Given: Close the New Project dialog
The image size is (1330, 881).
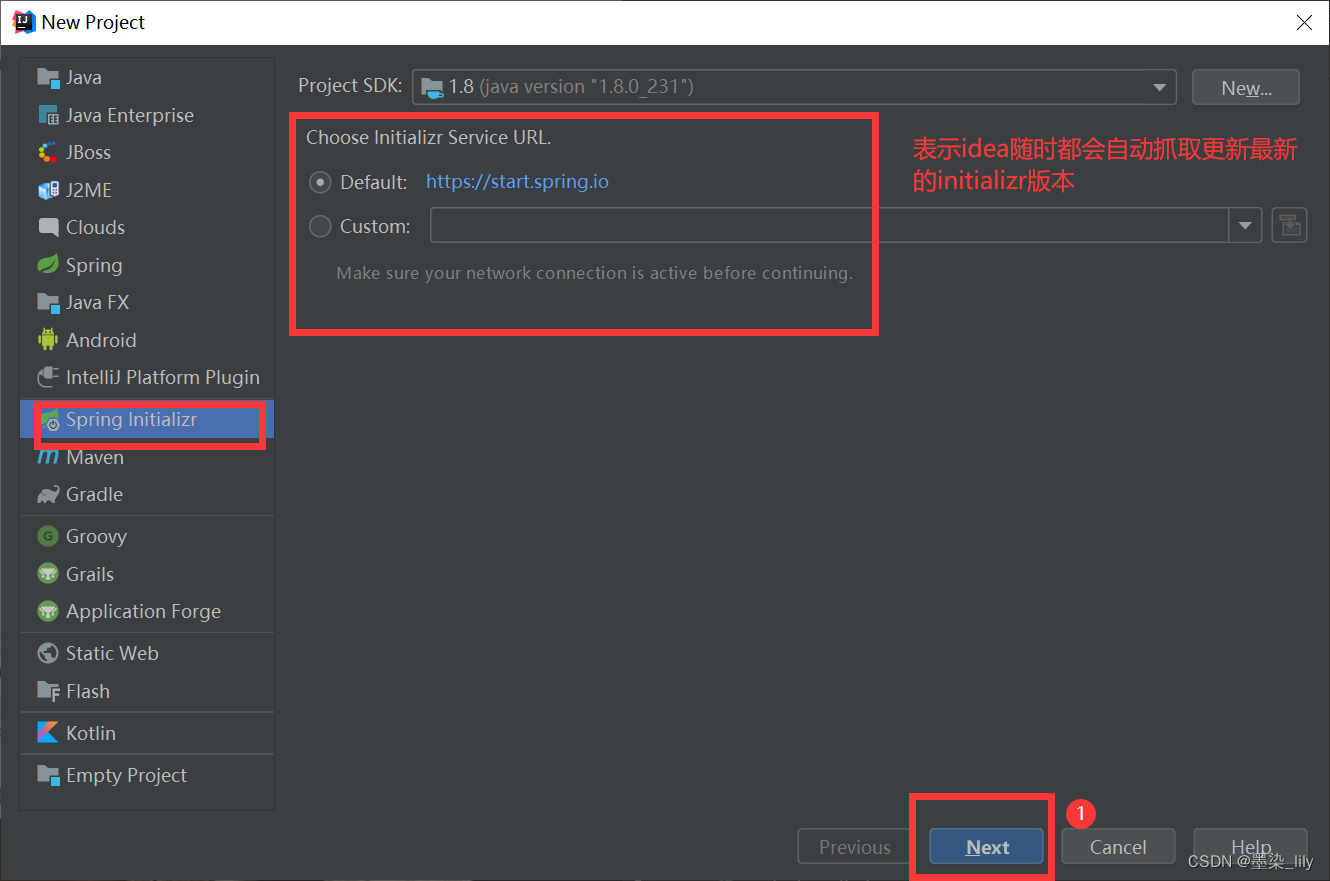Looking at the screenshot, I should point(1305,22).
